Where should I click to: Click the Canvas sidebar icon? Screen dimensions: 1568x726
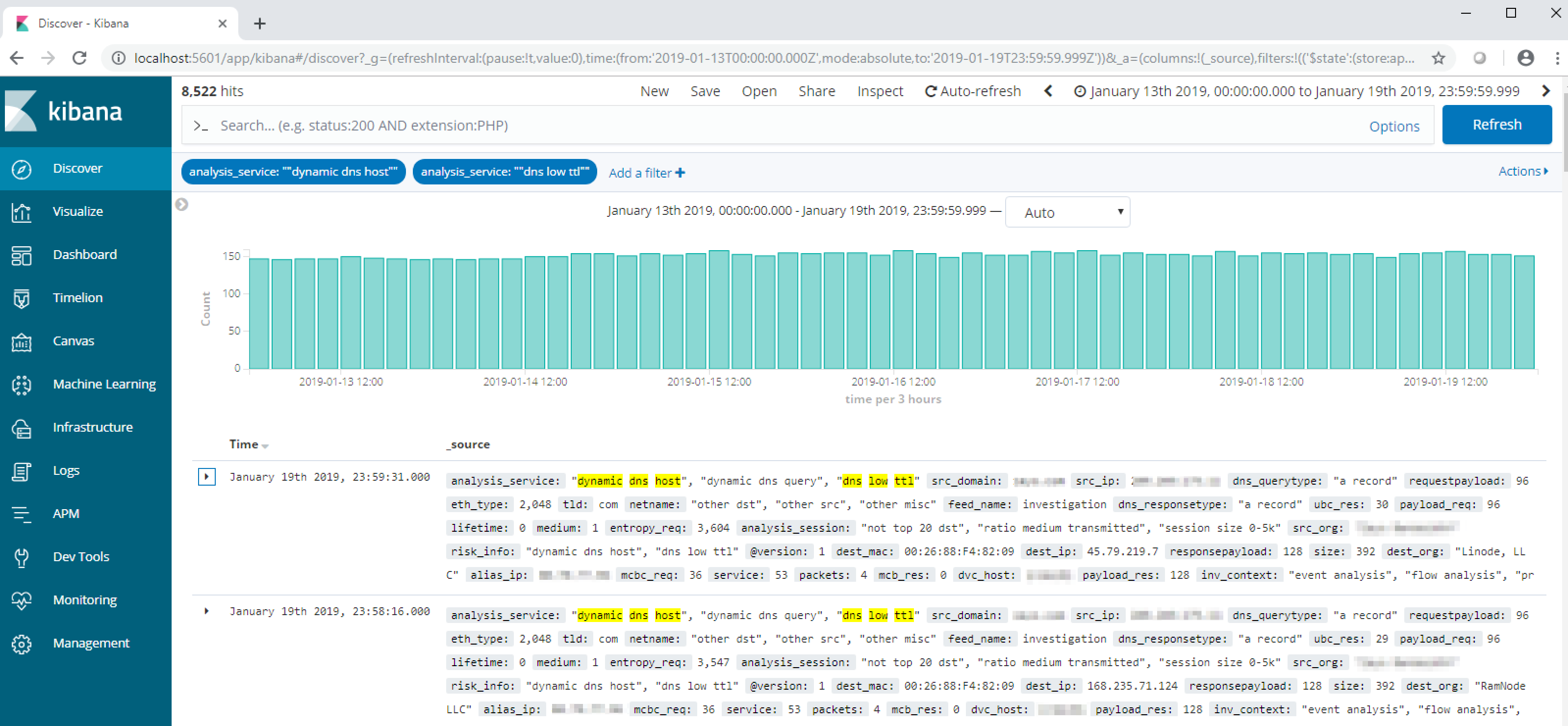tap(22, 342)
